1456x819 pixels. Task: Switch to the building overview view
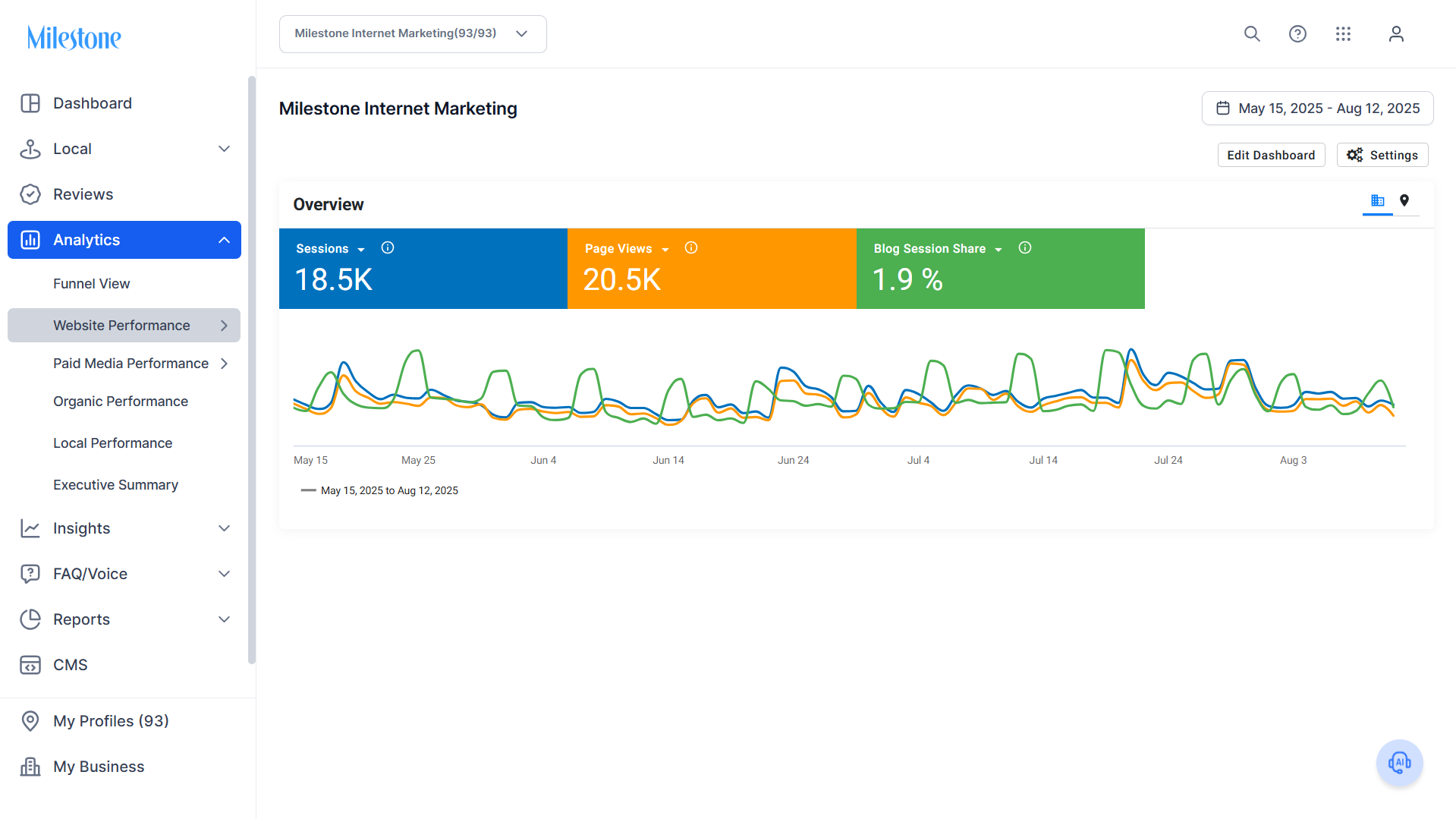1378,201
